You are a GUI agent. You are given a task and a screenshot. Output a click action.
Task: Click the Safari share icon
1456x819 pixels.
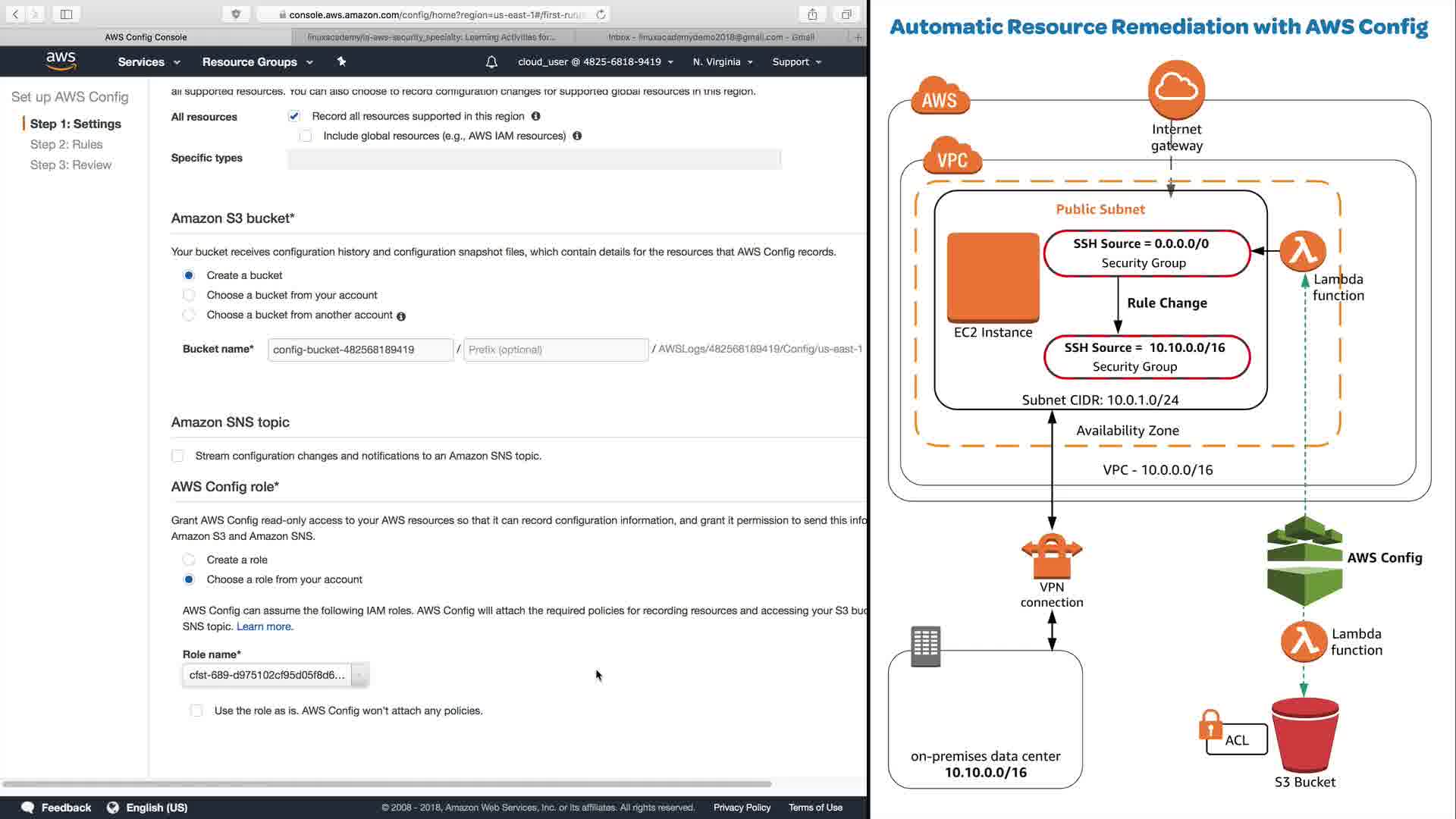tap(812, 14)
